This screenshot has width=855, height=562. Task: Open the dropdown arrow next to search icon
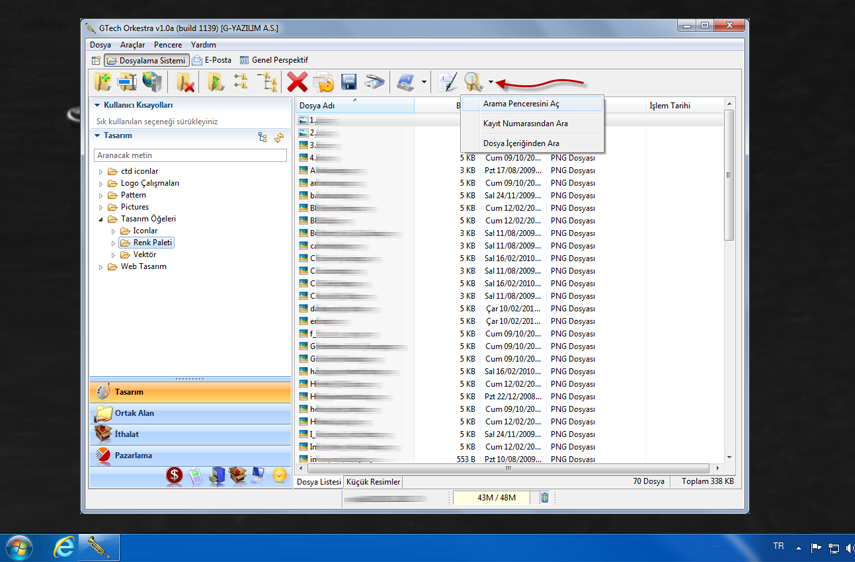490,83
